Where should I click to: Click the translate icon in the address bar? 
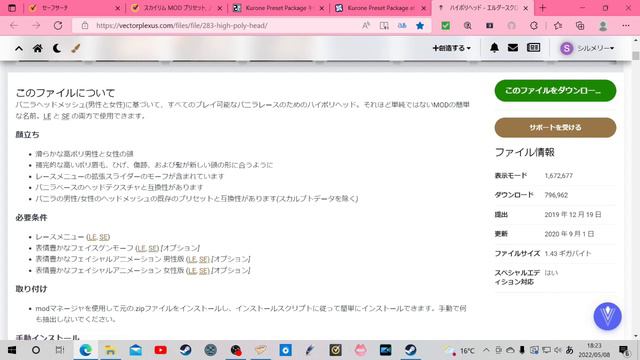tap(402, 25)
